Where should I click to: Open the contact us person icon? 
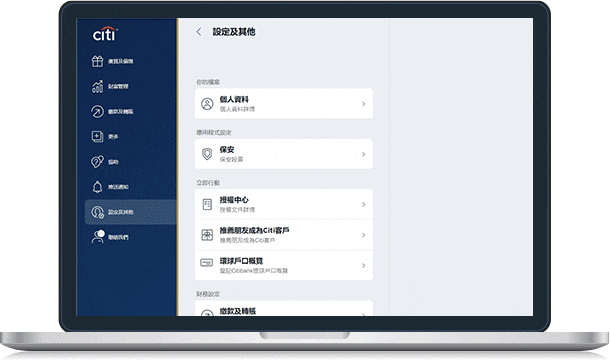pos(98,237)
